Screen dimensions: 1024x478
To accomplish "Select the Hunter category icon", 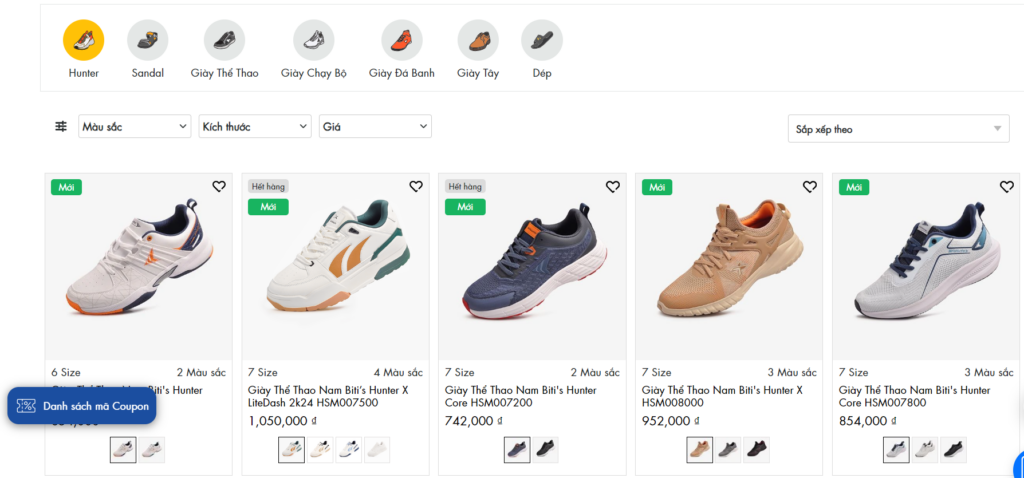I will (x=84, y=40).
